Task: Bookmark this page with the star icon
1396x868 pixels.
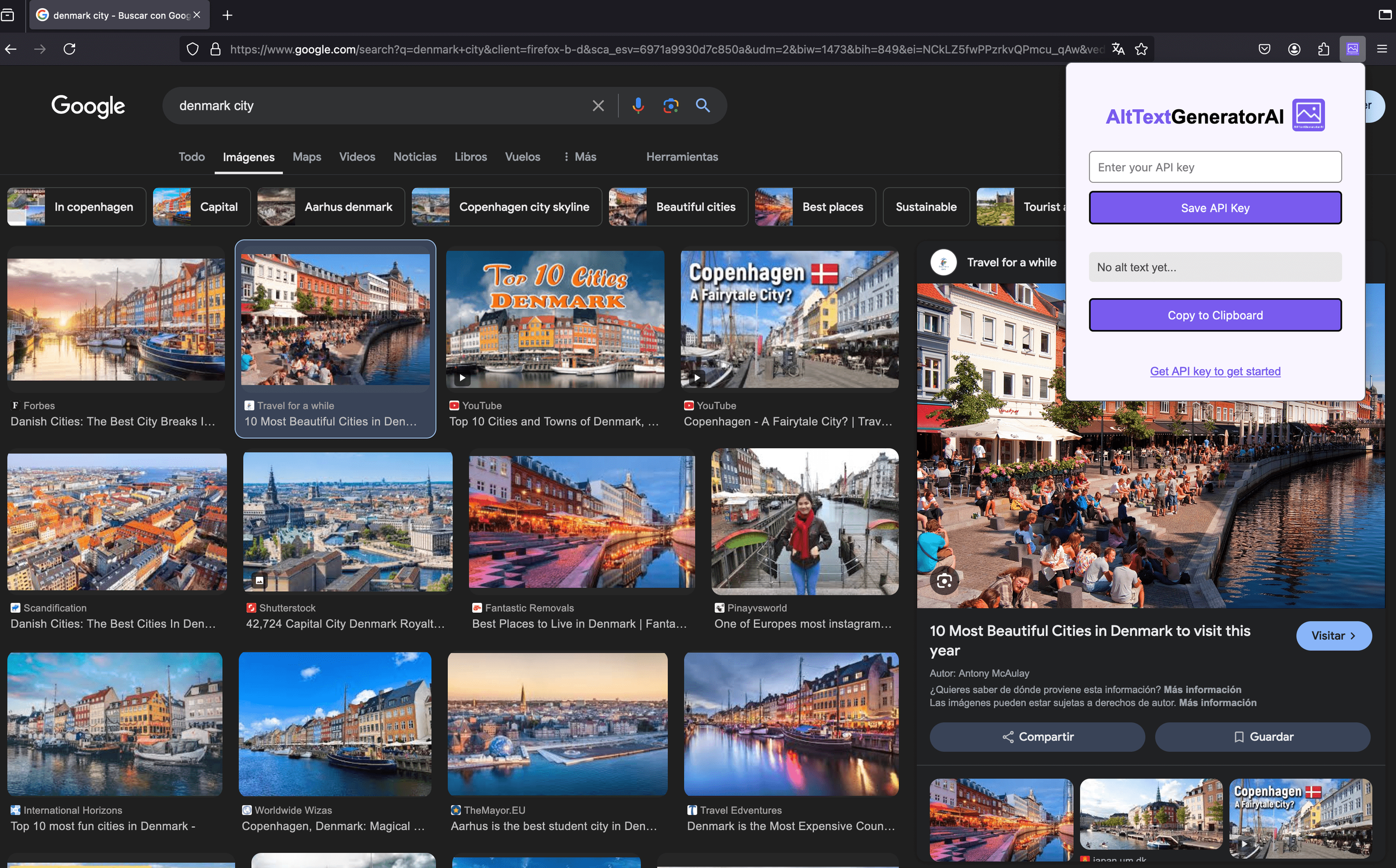Action: click(1141, 49)
